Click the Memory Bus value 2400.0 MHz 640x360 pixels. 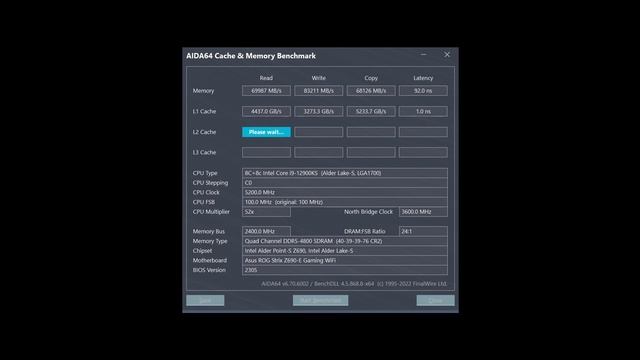pos(266,231)
